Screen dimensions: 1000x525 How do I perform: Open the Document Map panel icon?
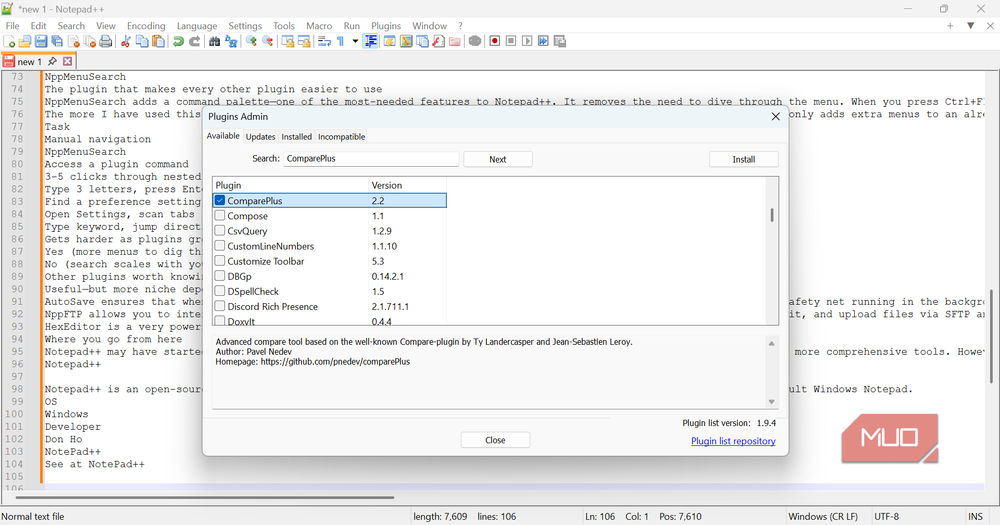406,41
